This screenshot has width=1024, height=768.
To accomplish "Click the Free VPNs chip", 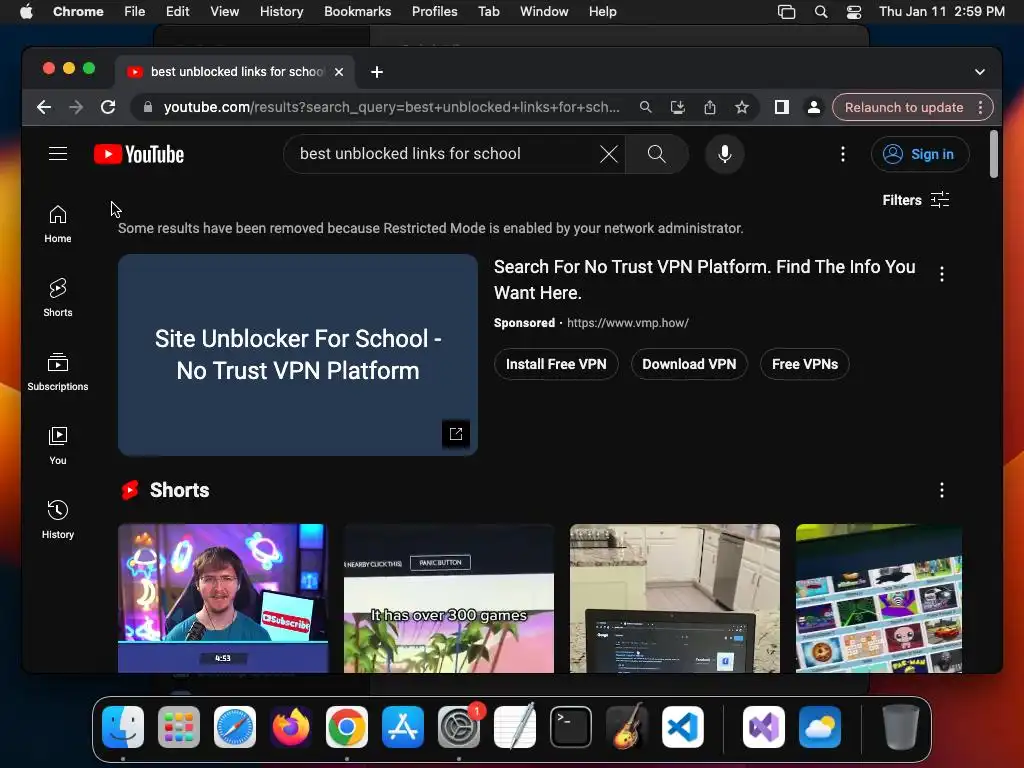I will (805, 364).
